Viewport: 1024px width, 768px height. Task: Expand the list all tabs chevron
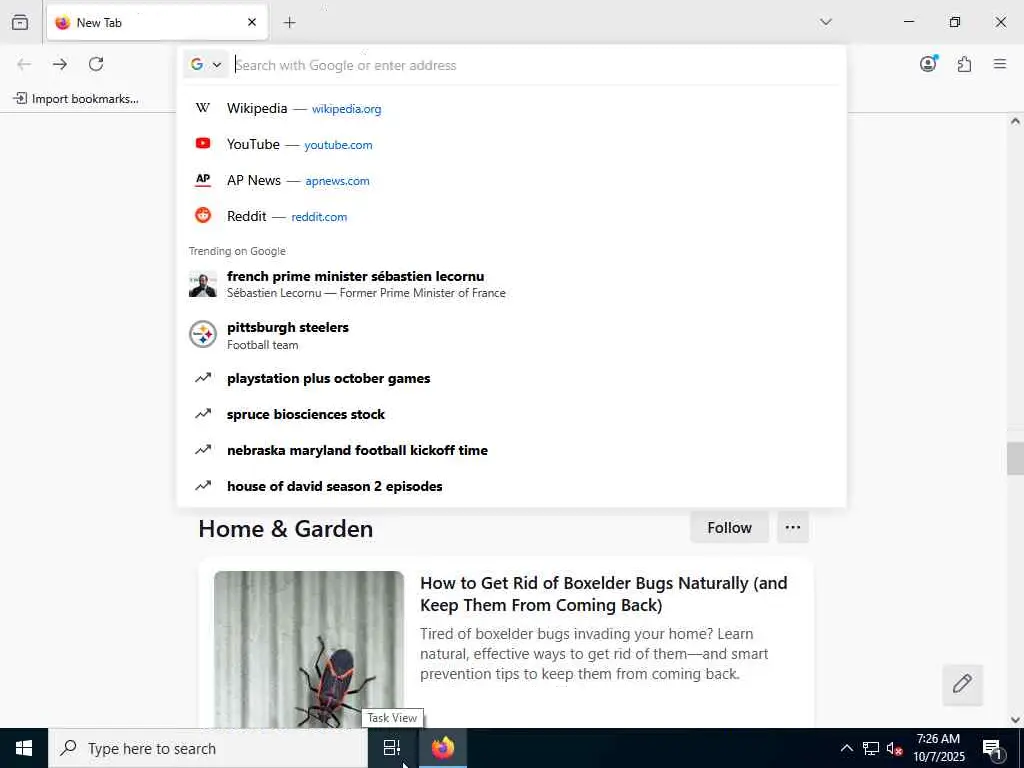pos(825,22)
